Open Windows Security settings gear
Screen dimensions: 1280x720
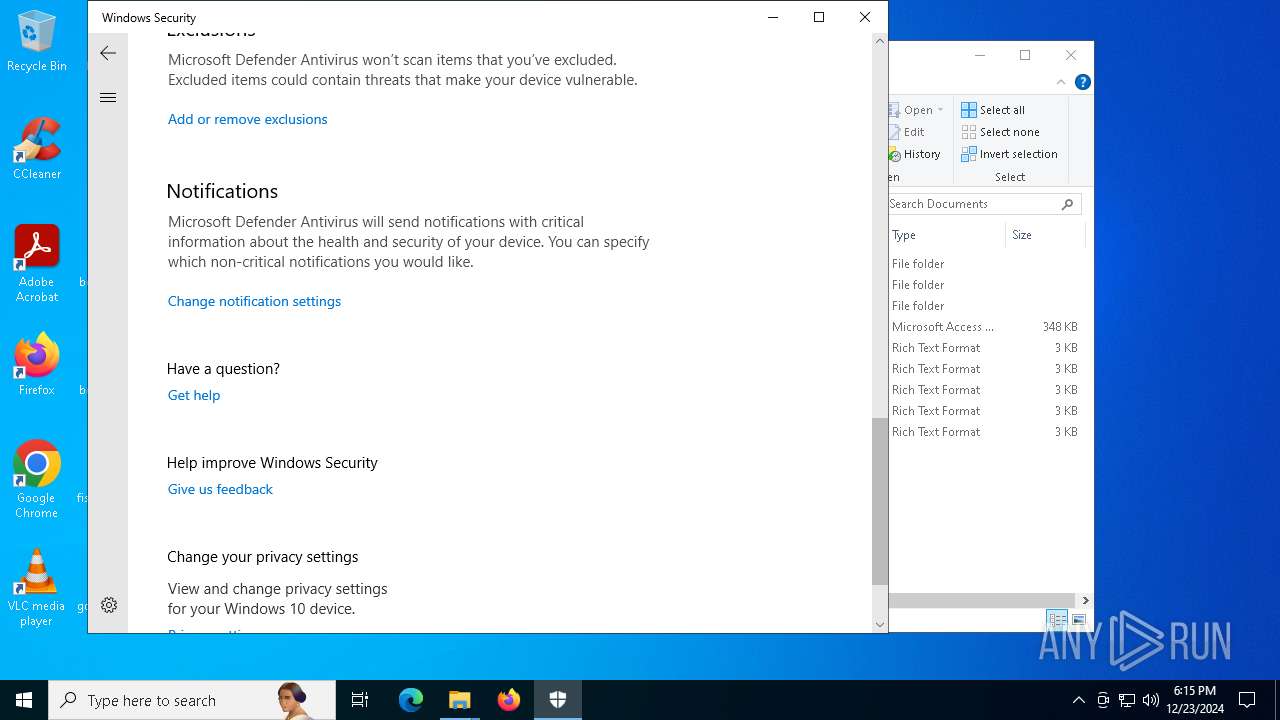point(109,605)
